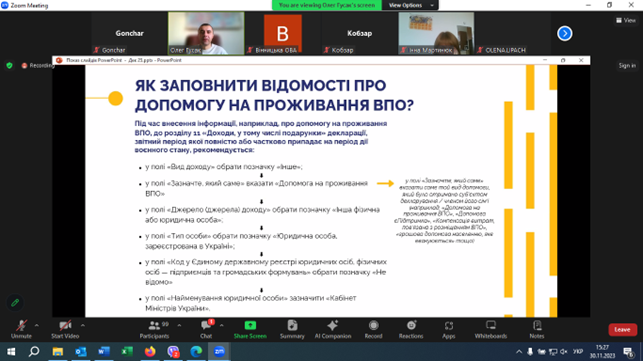Image resolution: width=643 pixels, height=361 pixels.
Task: Leave the meeting
Action: [622, 329]
